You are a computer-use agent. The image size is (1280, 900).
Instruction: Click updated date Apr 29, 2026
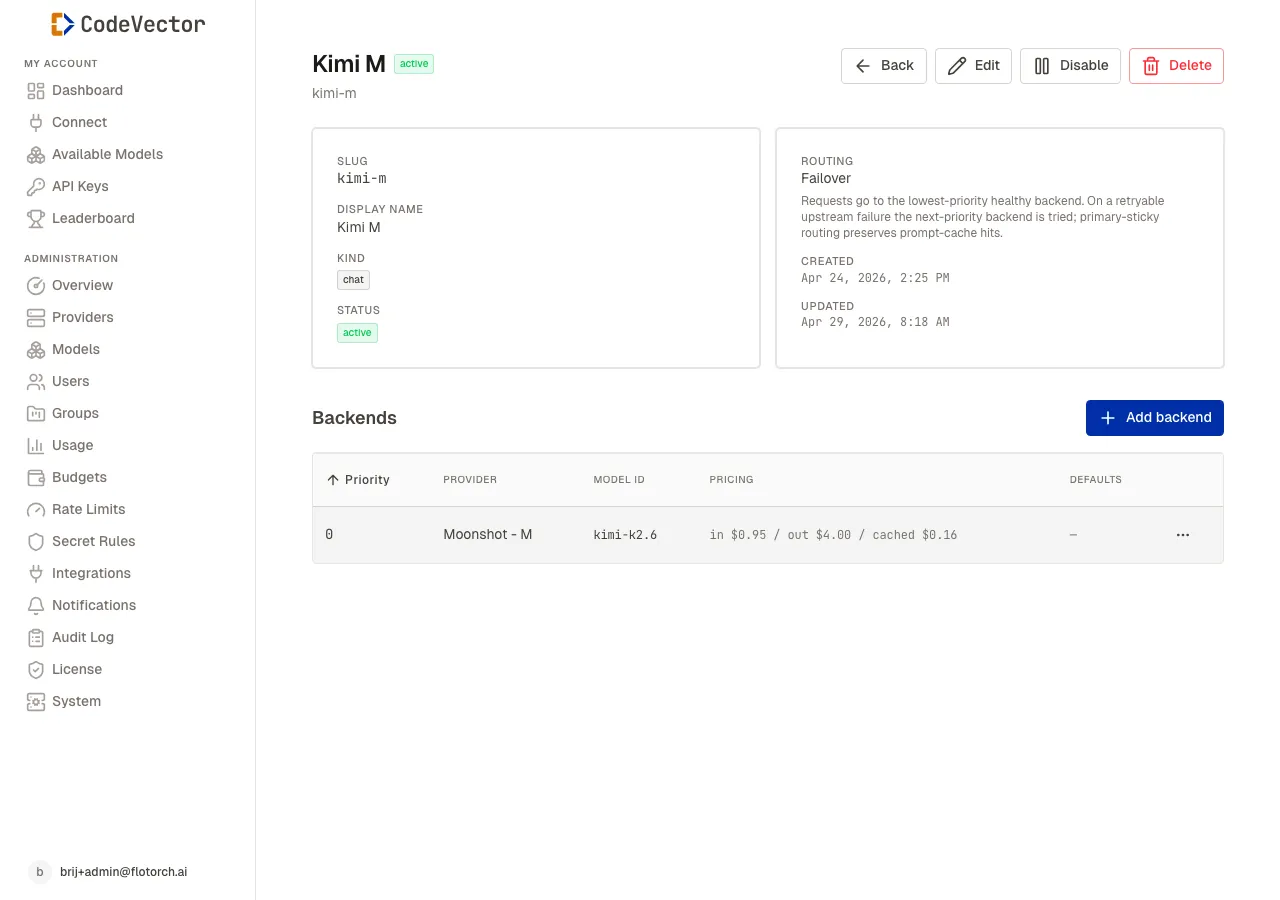pyautogui.click(x=875, y=323)
